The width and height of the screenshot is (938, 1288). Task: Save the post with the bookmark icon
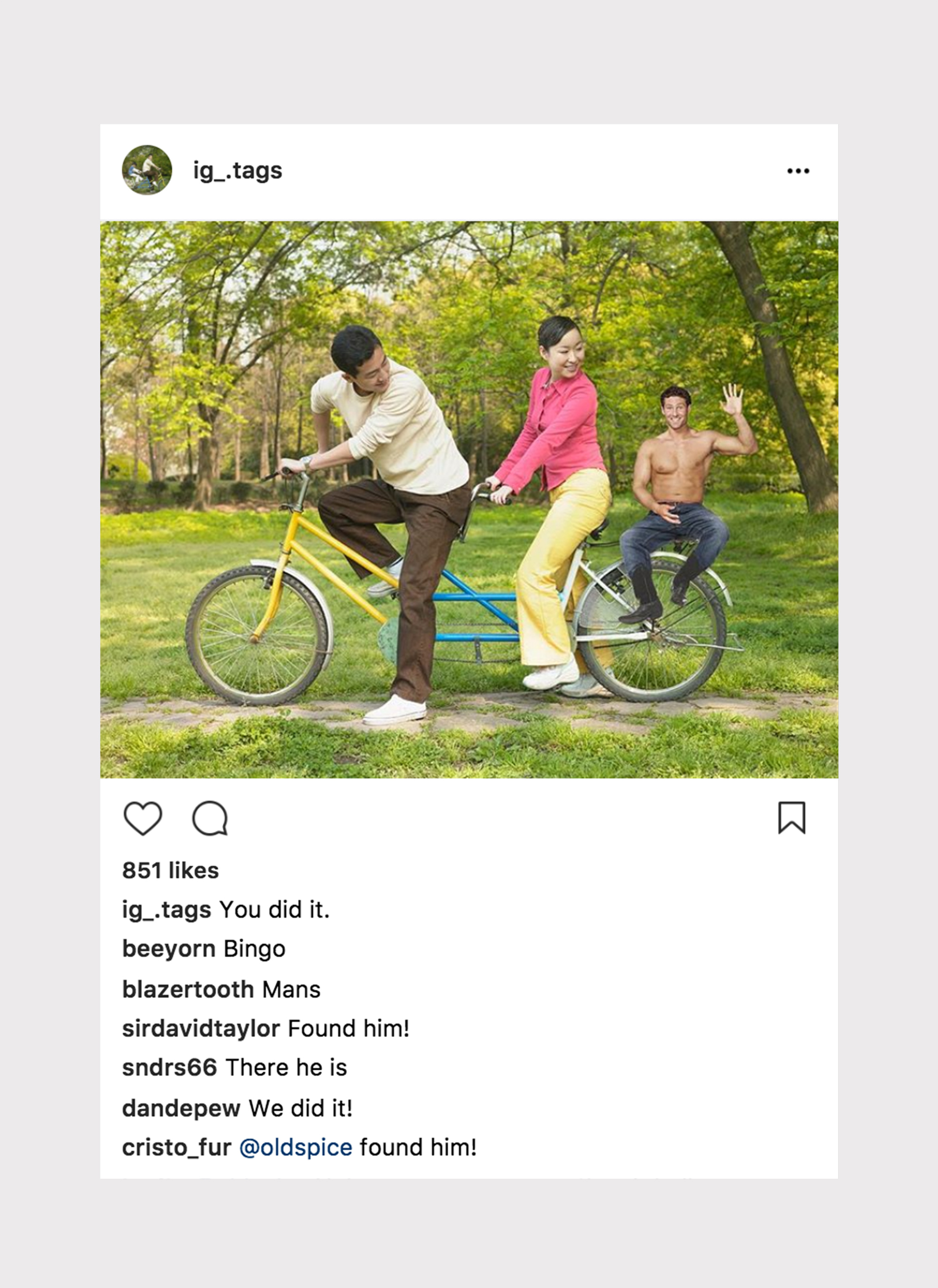[x=792, y=818]
